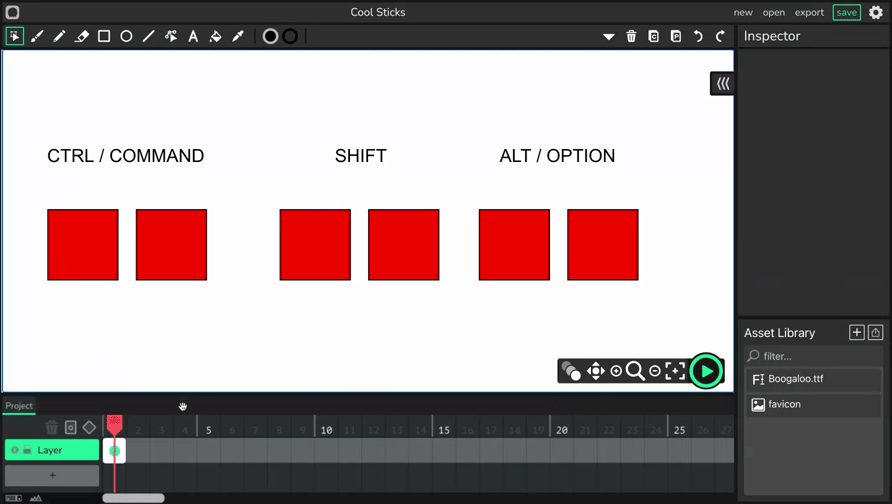The height and width of the screenshot is (504, 892).
Task: Collapse the Inspector side panel
Action: pyautogui.click(x=722, y=84)
